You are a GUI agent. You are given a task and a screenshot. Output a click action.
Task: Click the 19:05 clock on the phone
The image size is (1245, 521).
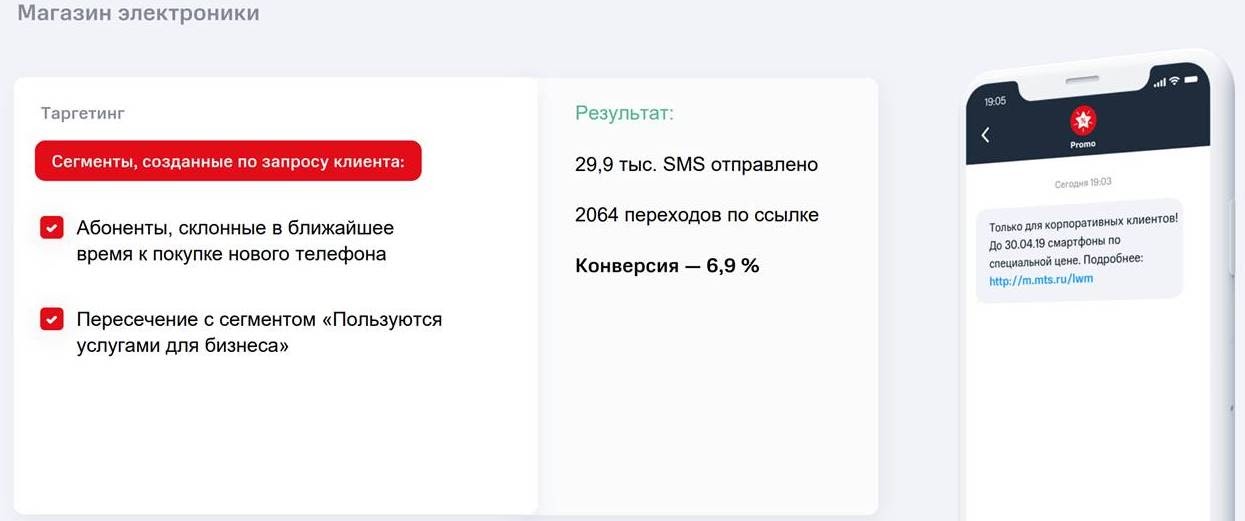995,101
